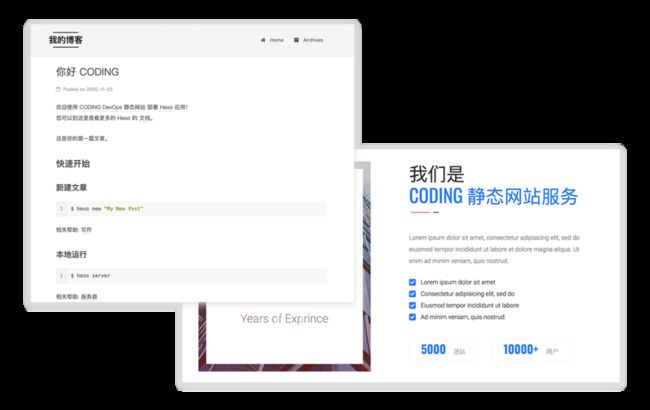Click the 我们是 heading in landing page
Viewport: 650px width, 410px height.
(x=437, y=174)
